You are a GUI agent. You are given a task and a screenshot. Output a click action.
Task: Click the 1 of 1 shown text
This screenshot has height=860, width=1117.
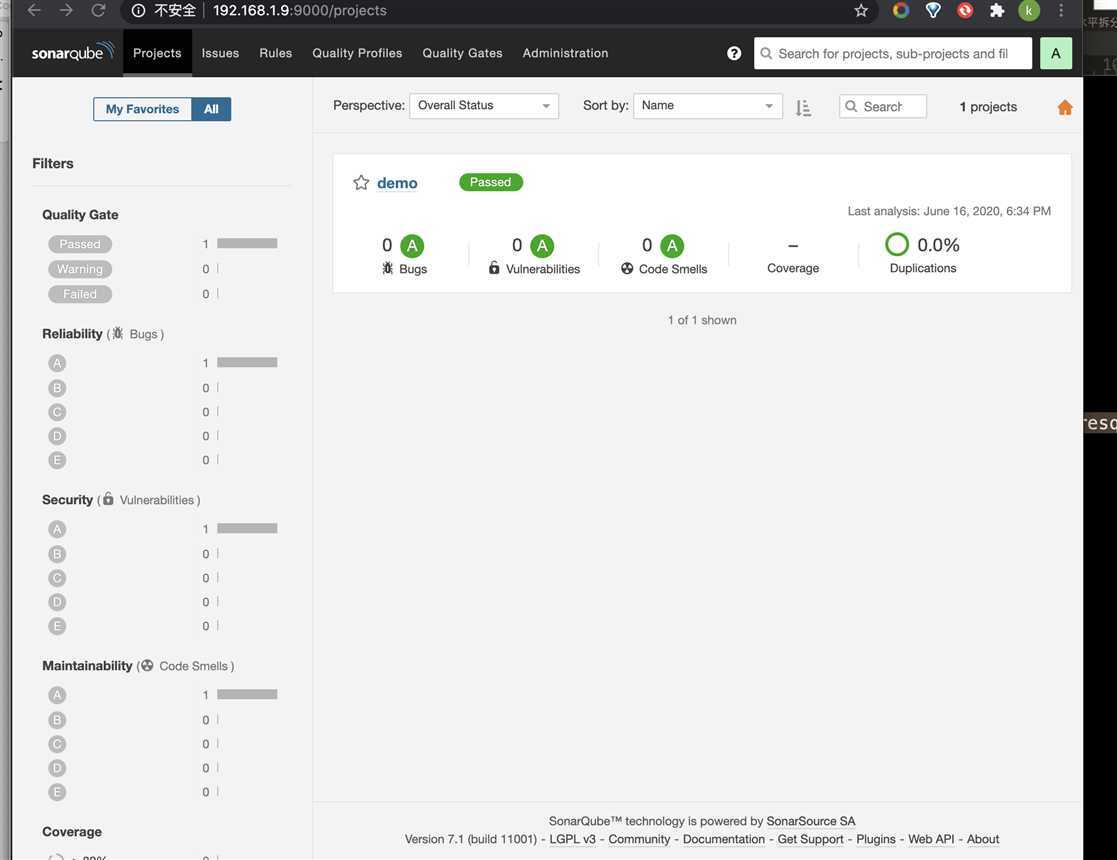702,320
